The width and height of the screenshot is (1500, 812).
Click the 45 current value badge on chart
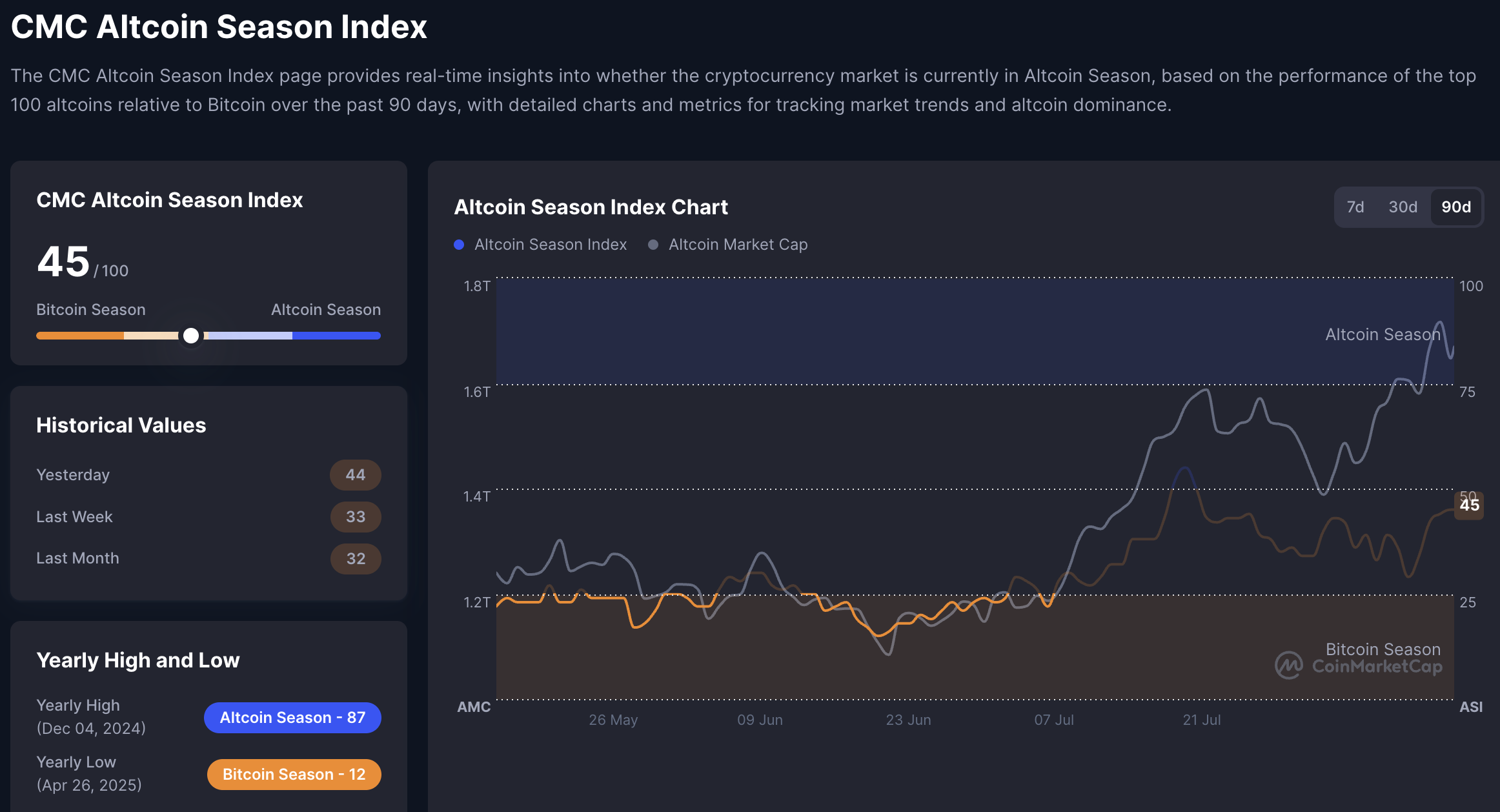click(1469, 505)
